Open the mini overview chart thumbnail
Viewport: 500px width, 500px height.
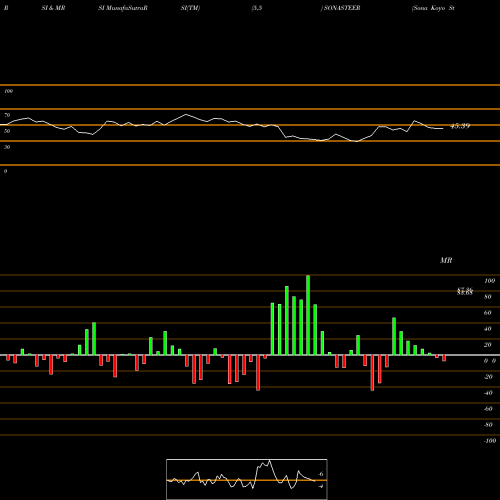point(247,479)
